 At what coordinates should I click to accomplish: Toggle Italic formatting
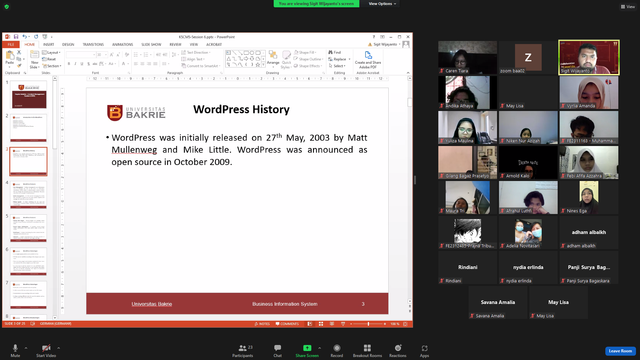(x=76, y=64)
